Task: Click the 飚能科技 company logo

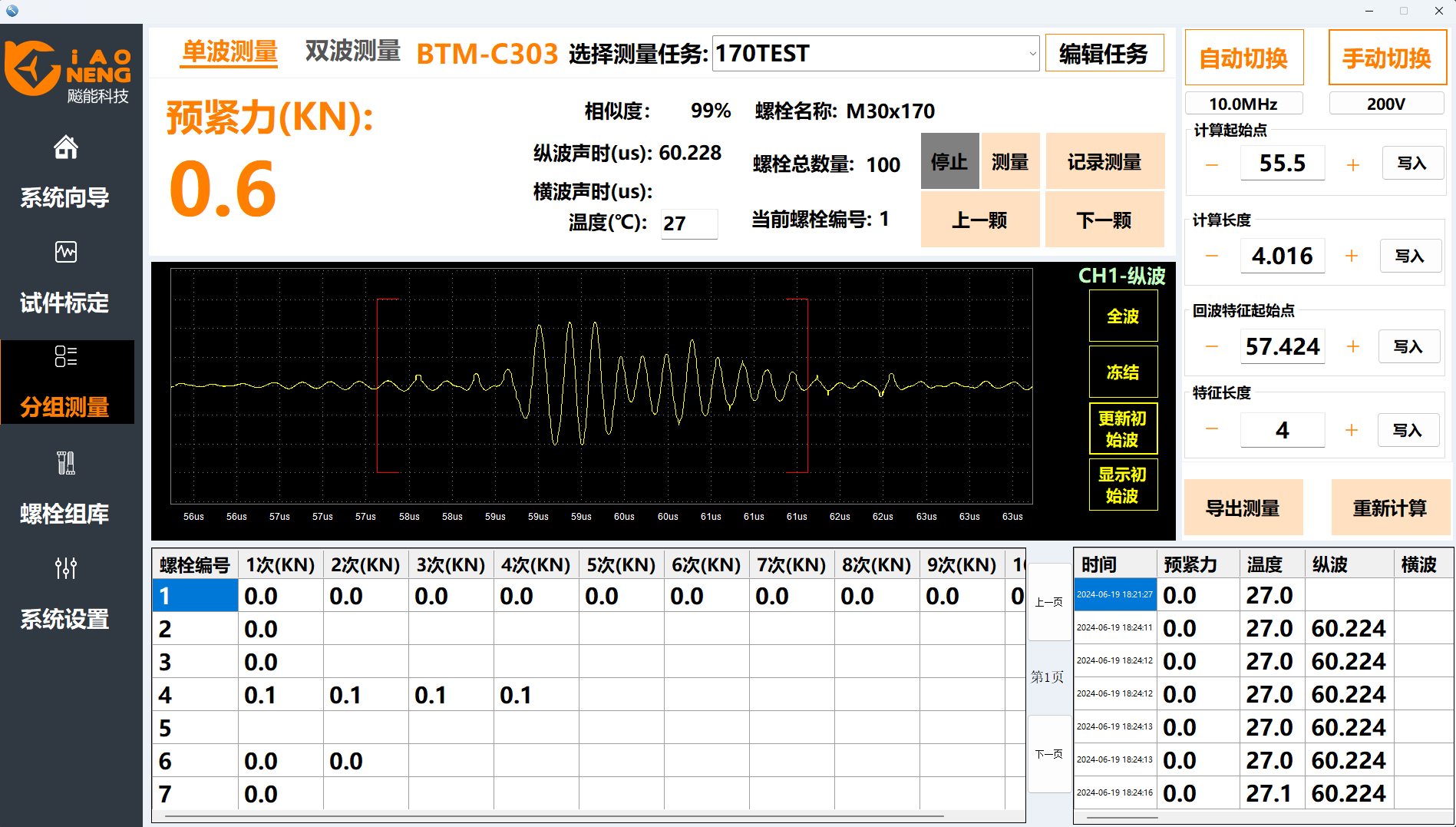Action: [x=68, y=71]
